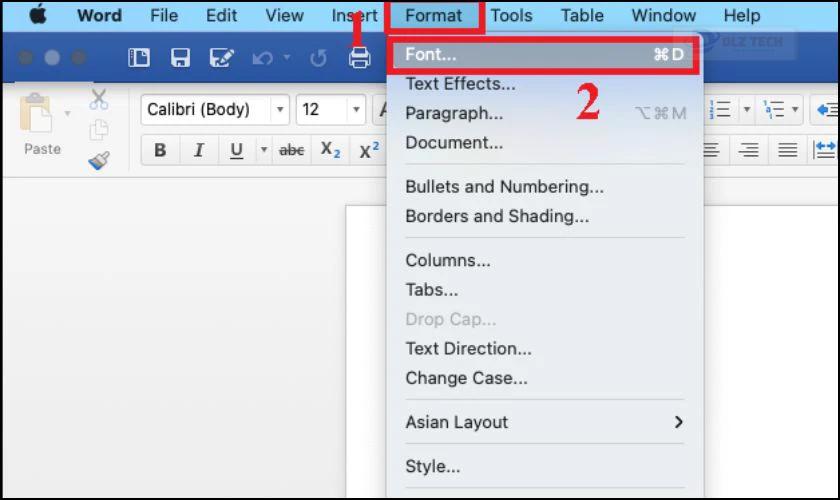The height and width of the screenshot is (500, 840).
Task: Choose Text Direction... menu item
Action: [x=544, y=348]
